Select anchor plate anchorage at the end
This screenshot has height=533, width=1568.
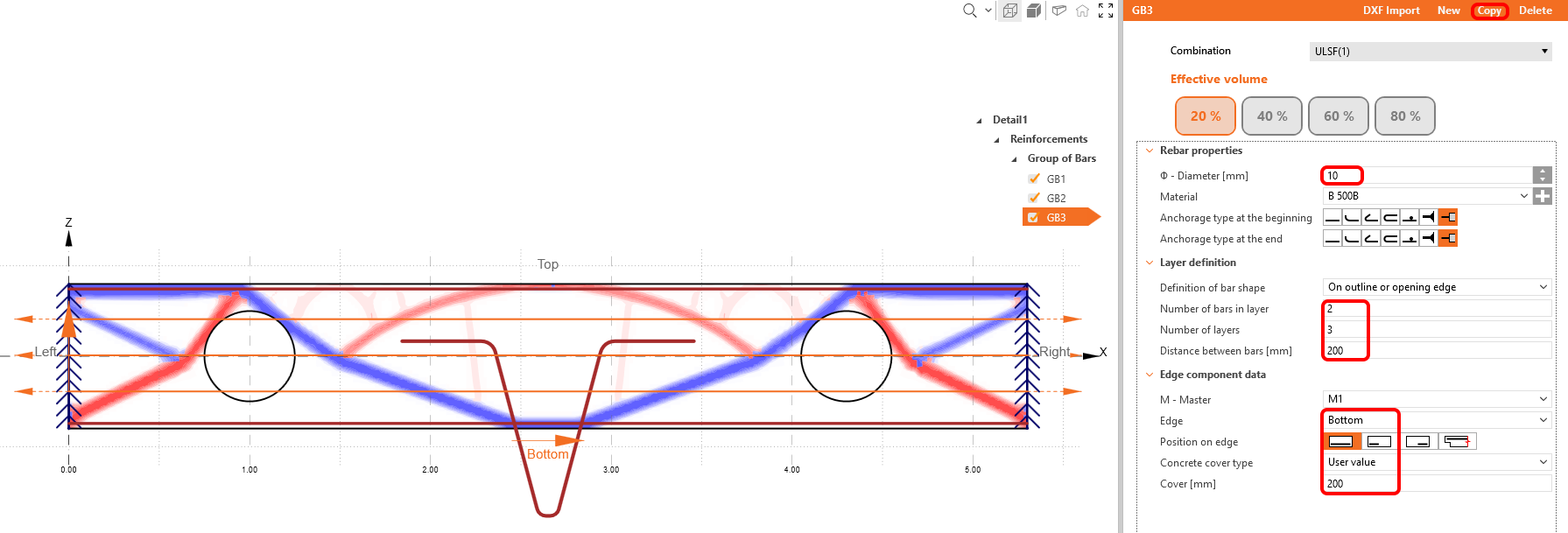pos(1448,238)
